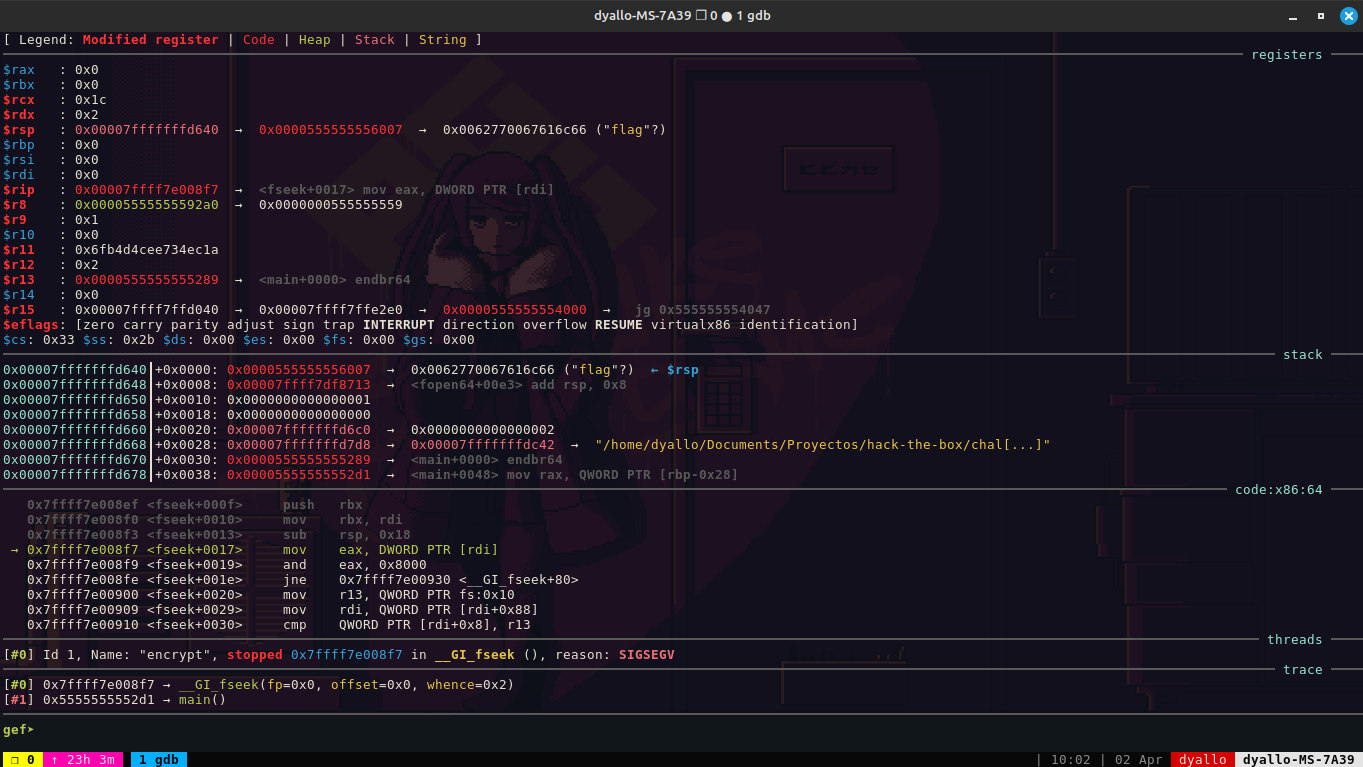The height and width of the screenshot is (767, 1363).
Task: Click the uptime segment '23h 3m'
Action: click(83, 760)
